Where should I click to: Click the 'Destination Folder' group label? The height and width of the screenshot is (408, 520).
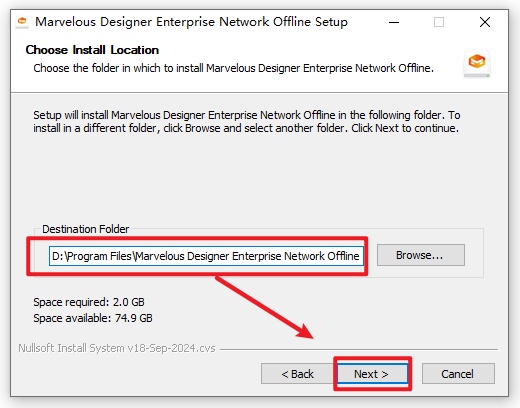pos(85,229)
